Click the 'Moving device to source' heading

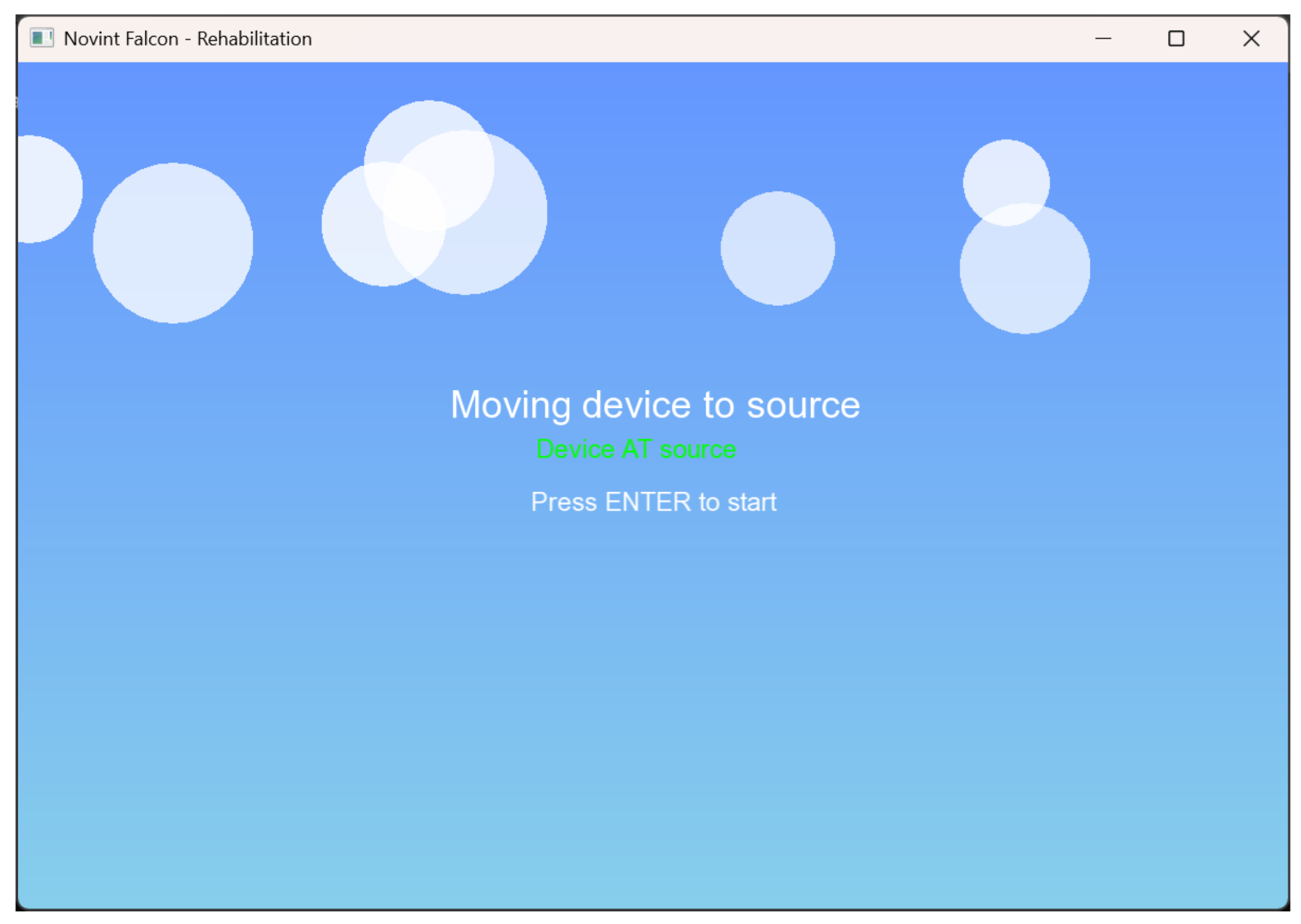click(654, 404)
